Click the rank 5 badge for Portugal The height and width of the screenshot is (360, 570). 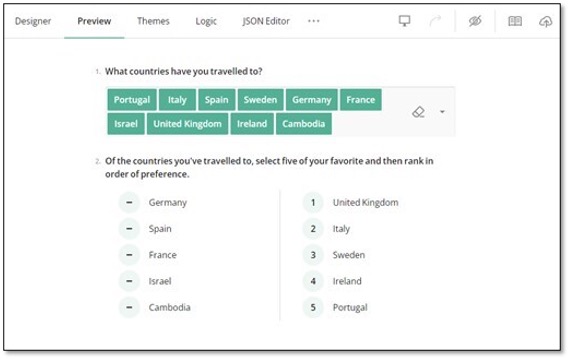(313, 307)
